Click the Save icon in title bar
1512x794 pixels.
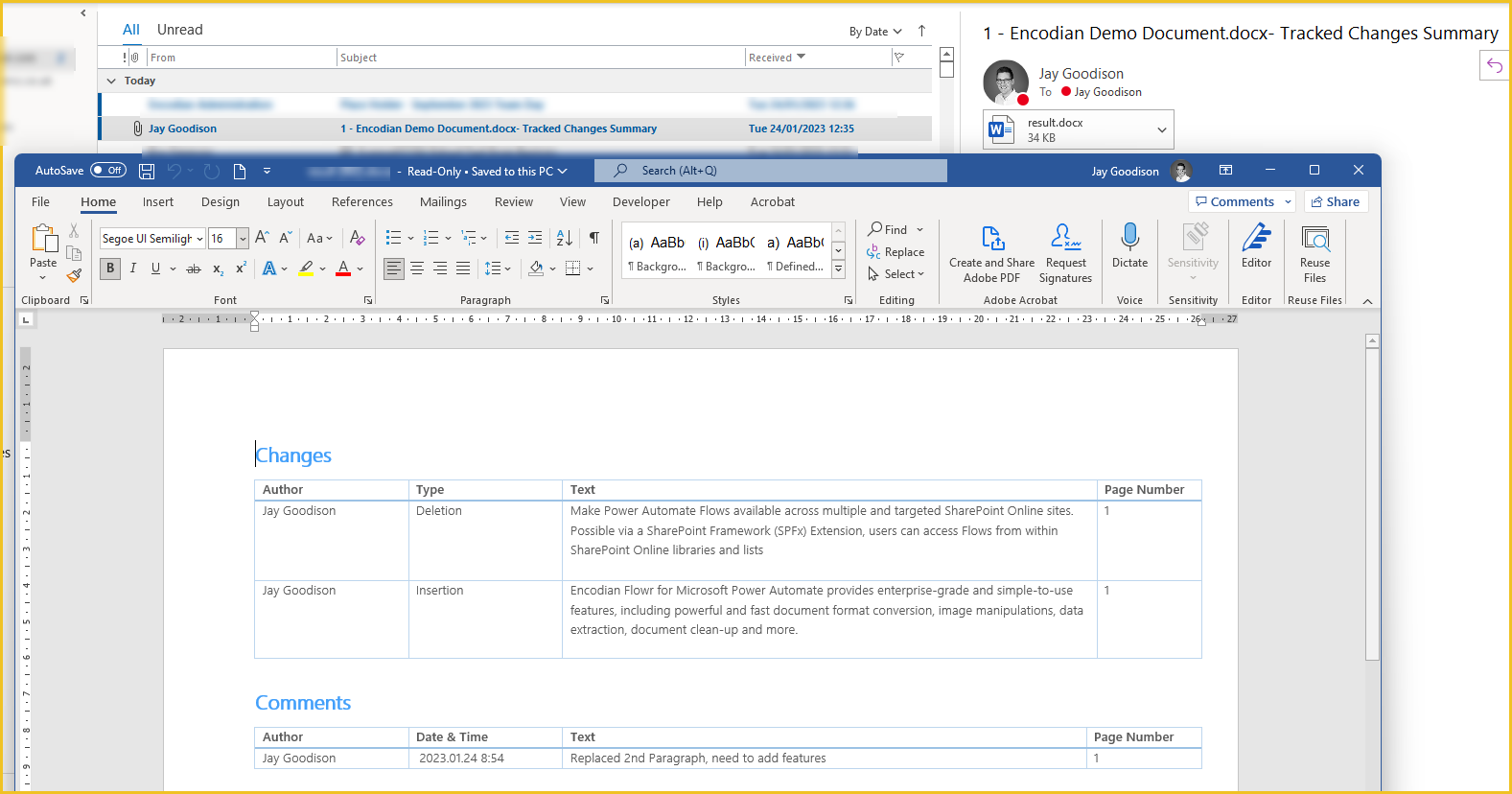point(147,172)
